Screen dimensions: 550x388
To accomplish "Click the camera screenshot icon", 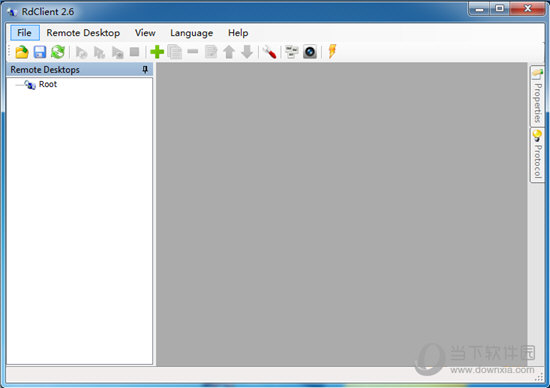I will coord(310,52).
